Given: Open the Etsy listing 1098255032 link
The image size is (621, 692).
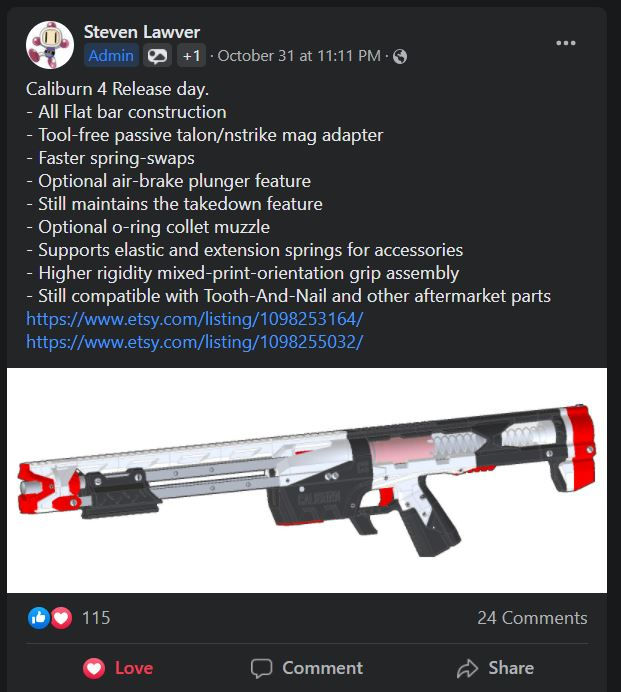Looking at the screenshot, I should point(195,342).
